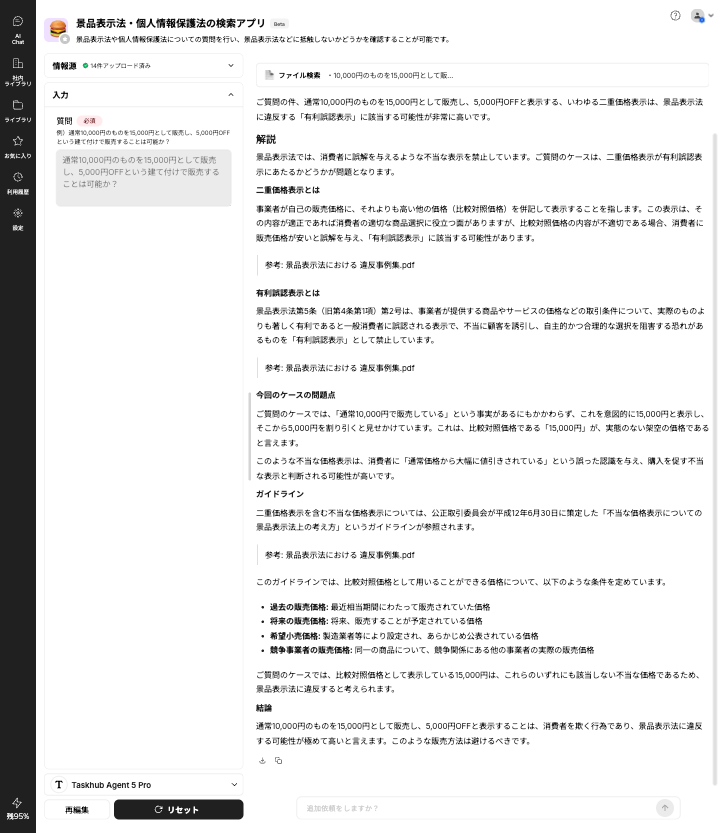The height and width of the screenshot is (833, 720).
Task: Click the 再編集 button
Action: click(x=77, y=809)
